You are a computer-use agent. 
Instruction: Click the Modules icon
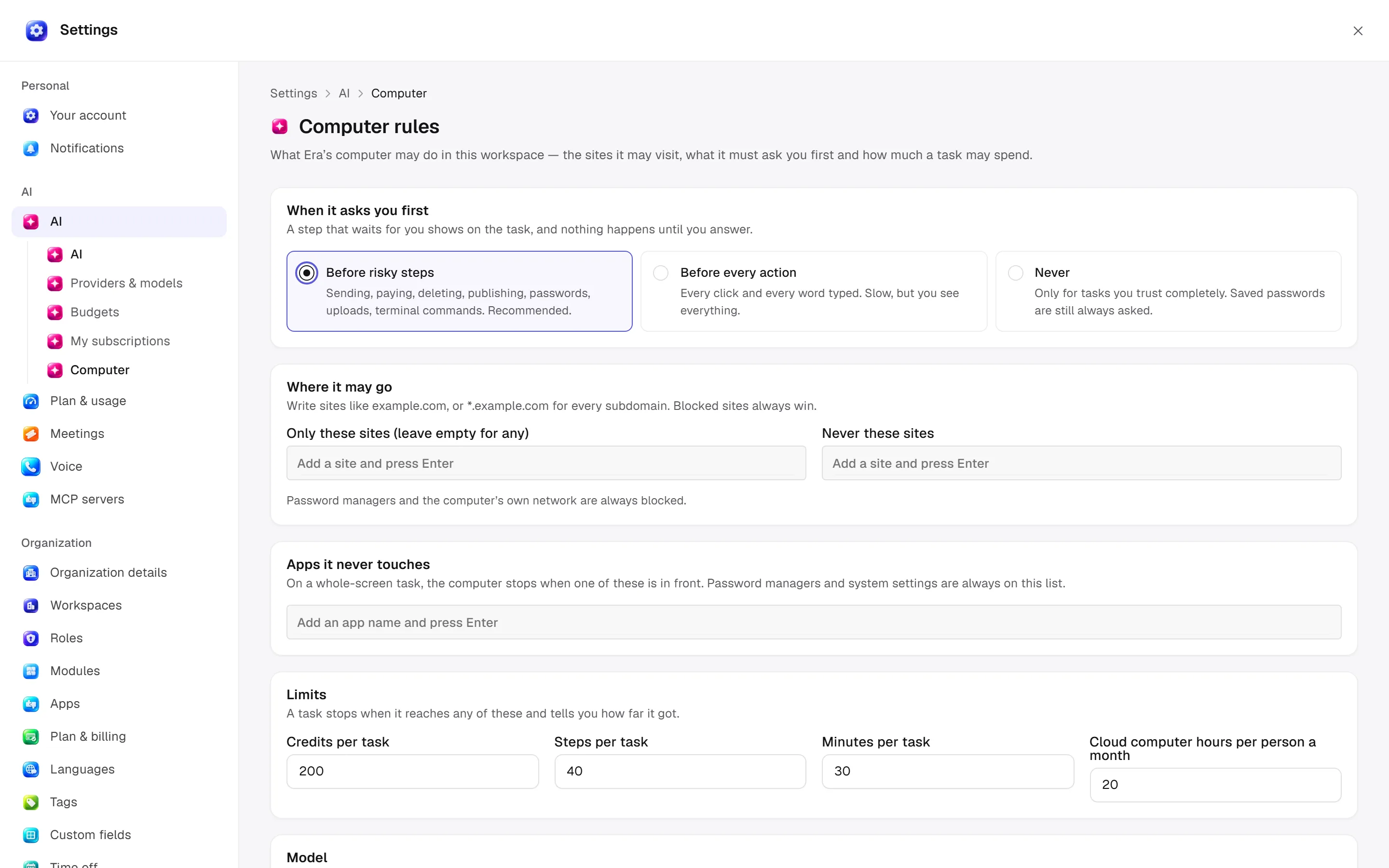31,670
